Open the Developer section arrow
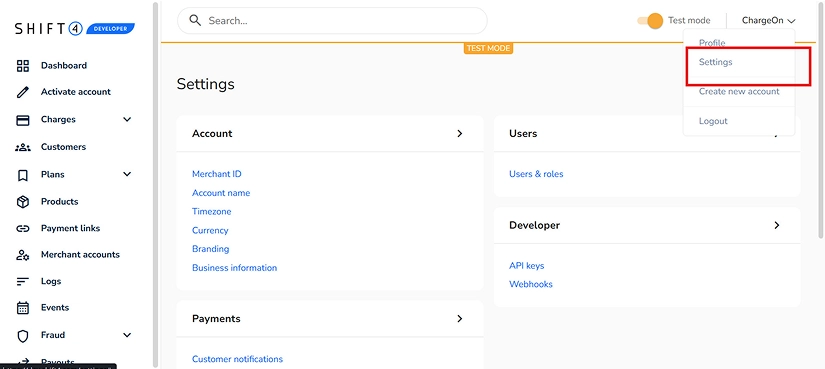 click(777, 225)
